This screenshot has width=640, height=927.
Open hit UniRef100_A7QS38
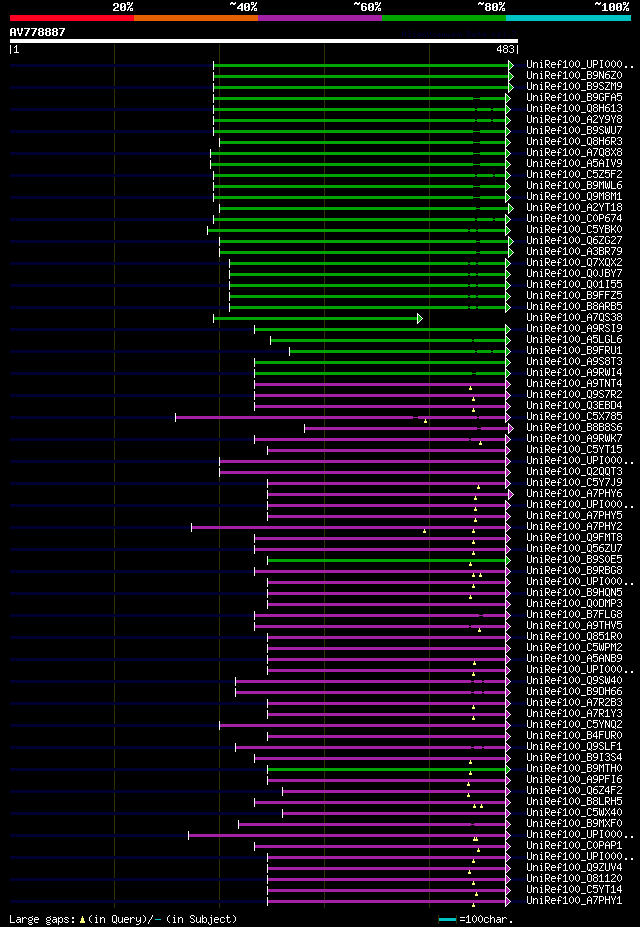pos(574,317)
